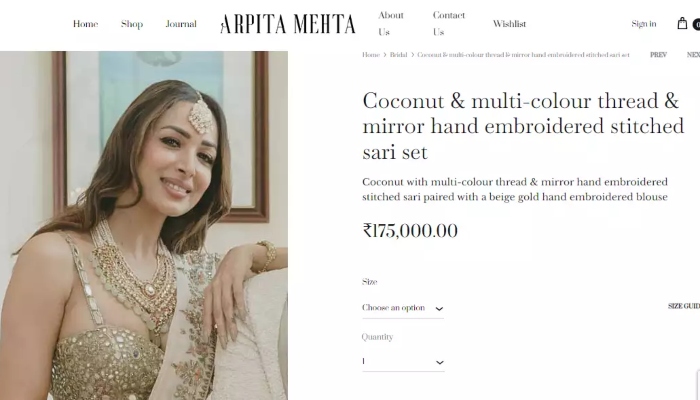Open the shopping bag cart icon
Screen dimensions: 700x400
coord(682,23)
